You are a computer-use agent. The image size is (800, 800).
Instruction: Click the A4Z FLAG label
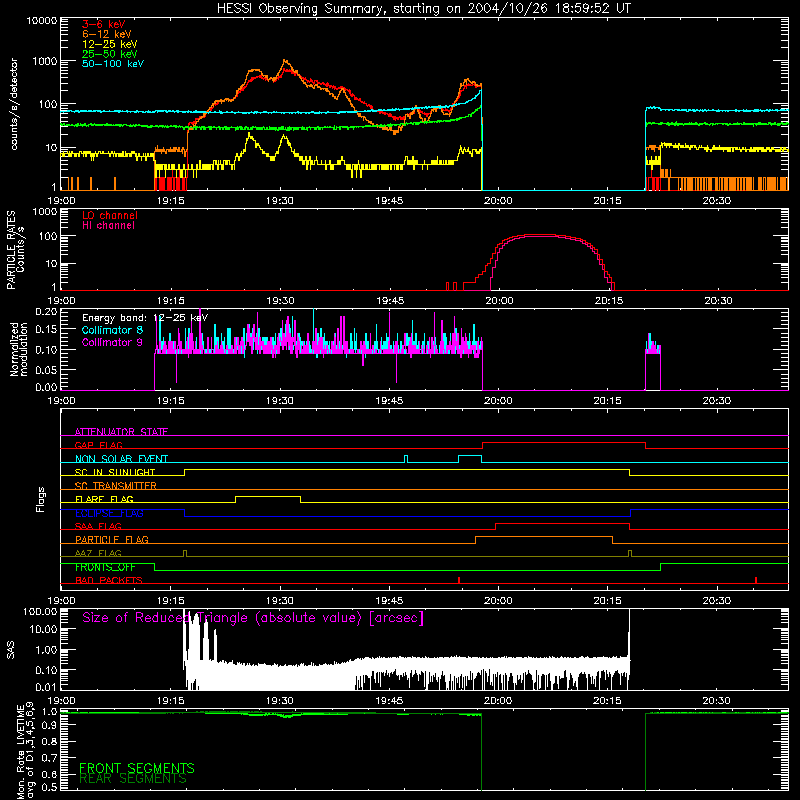click(98, 553)
